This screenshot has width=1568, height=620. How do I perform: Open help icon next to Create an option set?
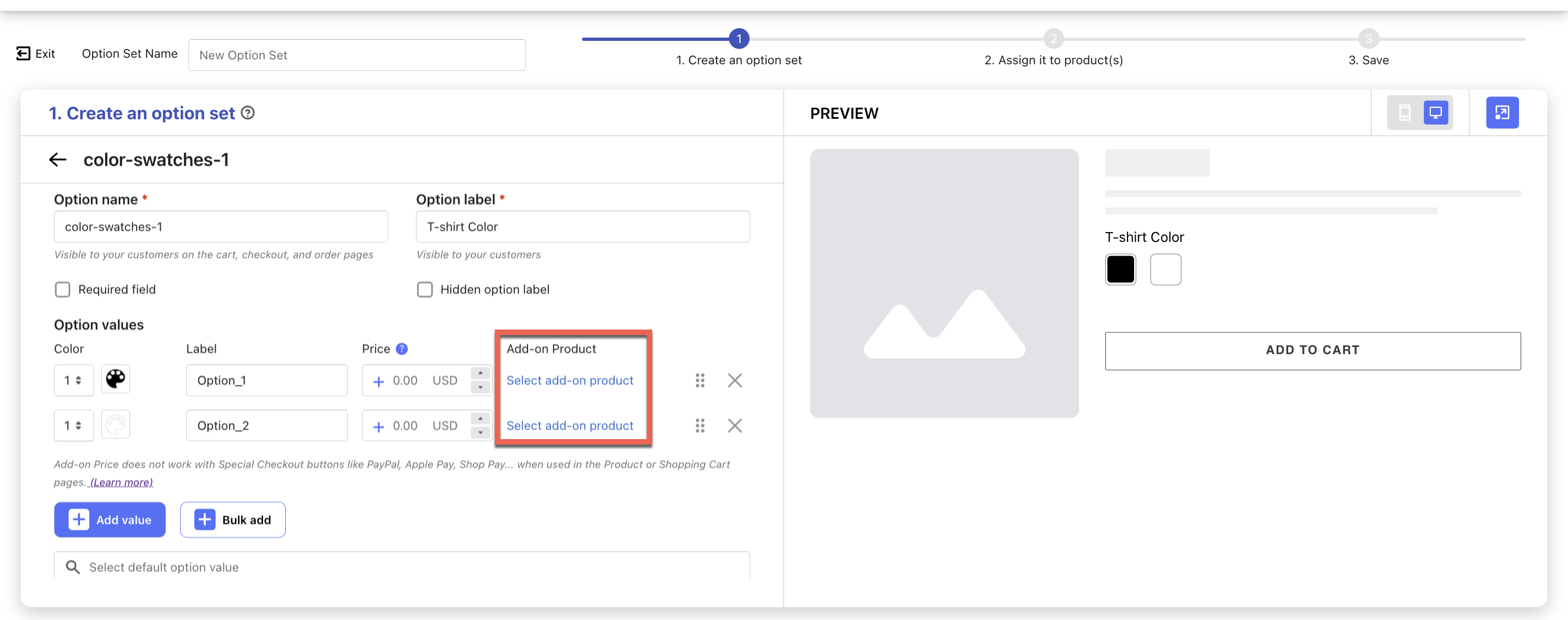pyautogui.click(x=248, y=113)
